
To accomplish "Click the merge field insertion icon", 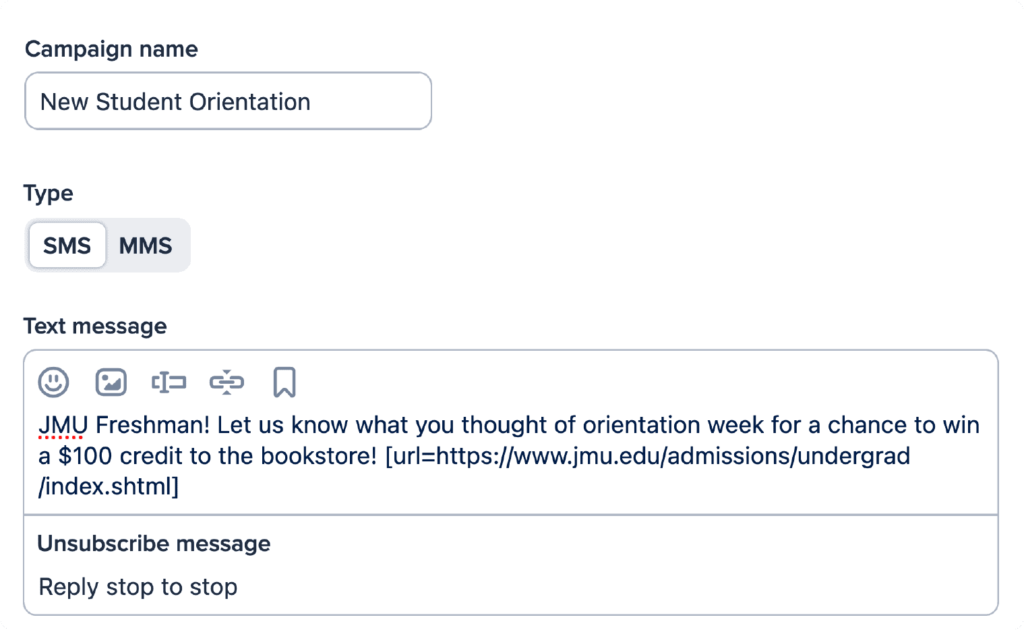I will (x=169, y=381).
